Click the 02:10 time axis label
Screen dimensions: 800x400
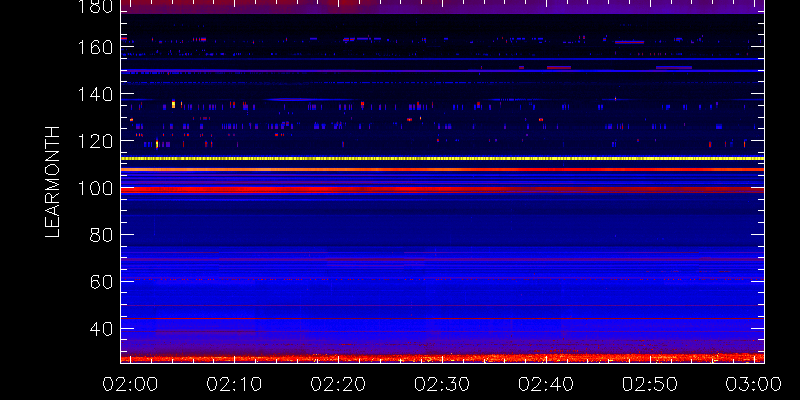(x=234, y=384)
